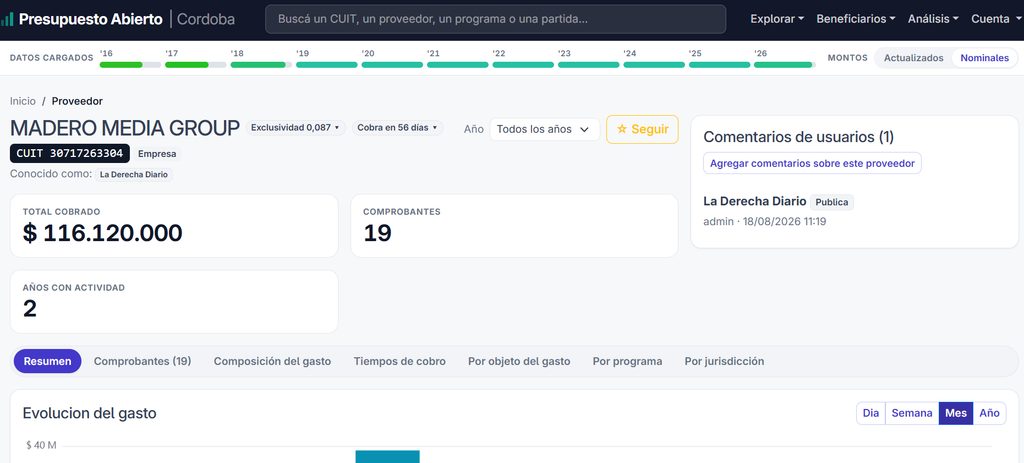
Task: Follow provider with Seguir button
Action: (x=642, y=129)
